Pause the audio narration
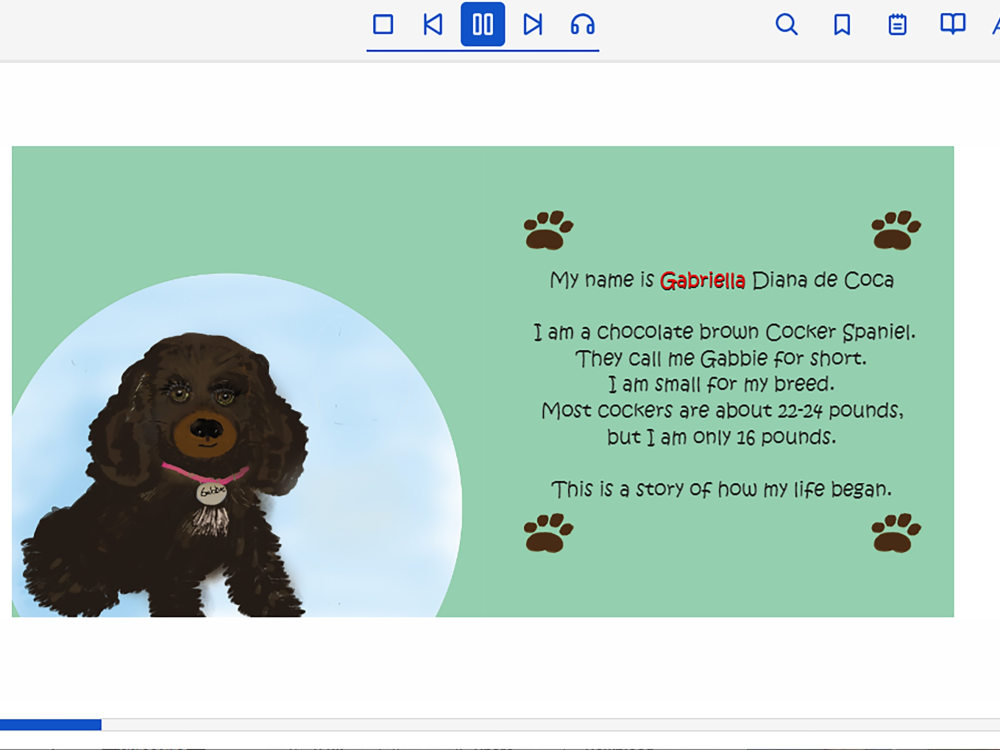This screenshot has height=750, width=1000. click(x=483, y=24)
